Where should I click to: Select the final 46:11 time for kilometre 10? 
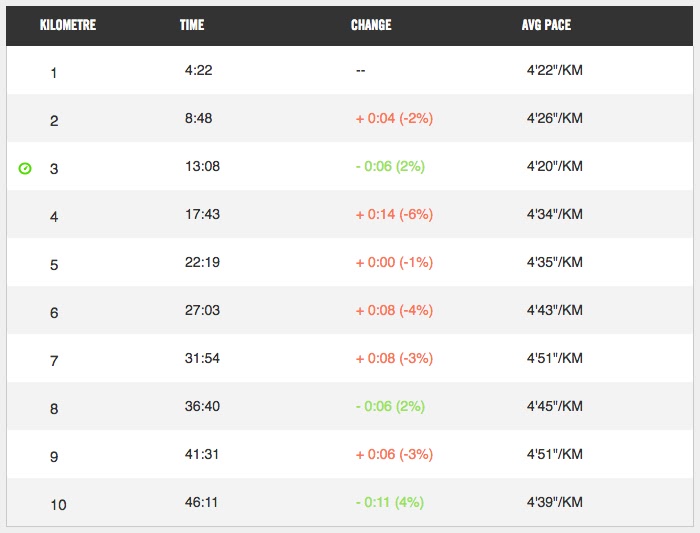(x=201, y=502)
